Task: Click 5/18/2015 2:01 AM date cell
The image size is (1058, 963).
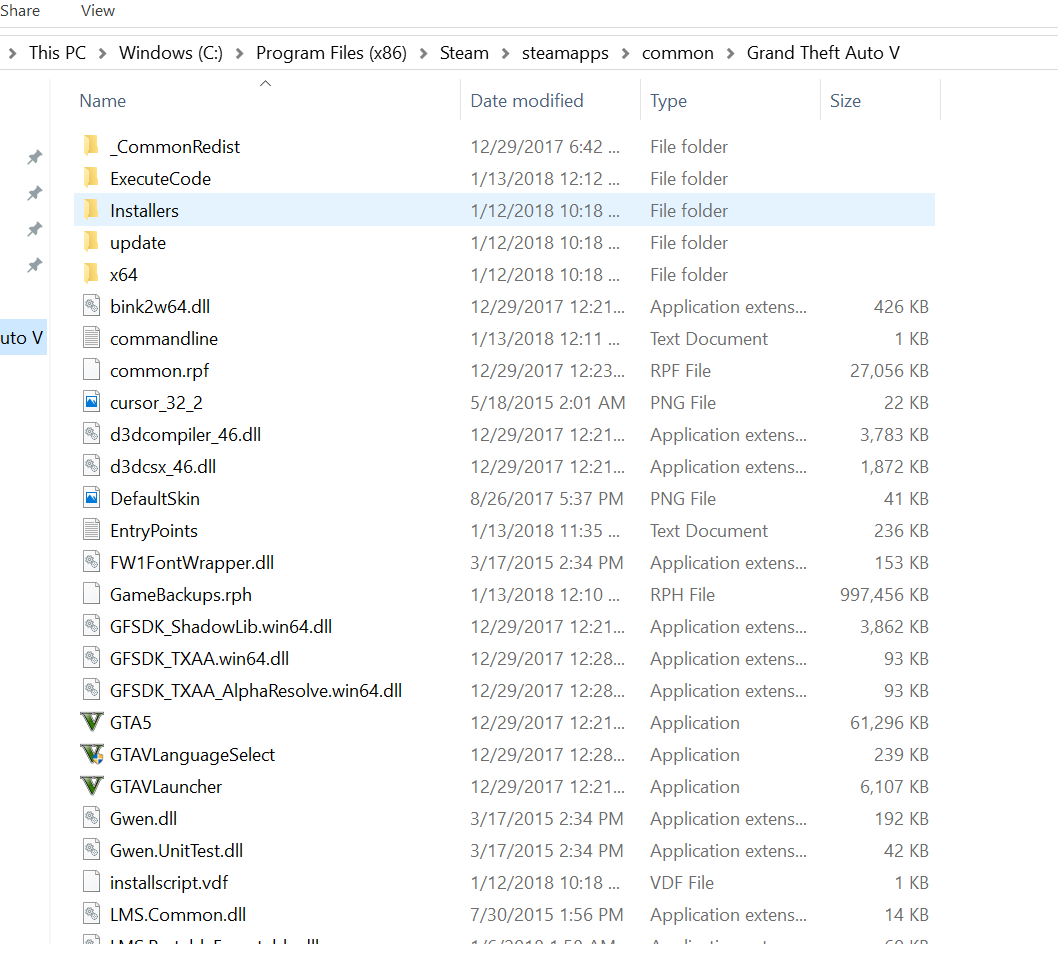Action: [x=547, y=403]
